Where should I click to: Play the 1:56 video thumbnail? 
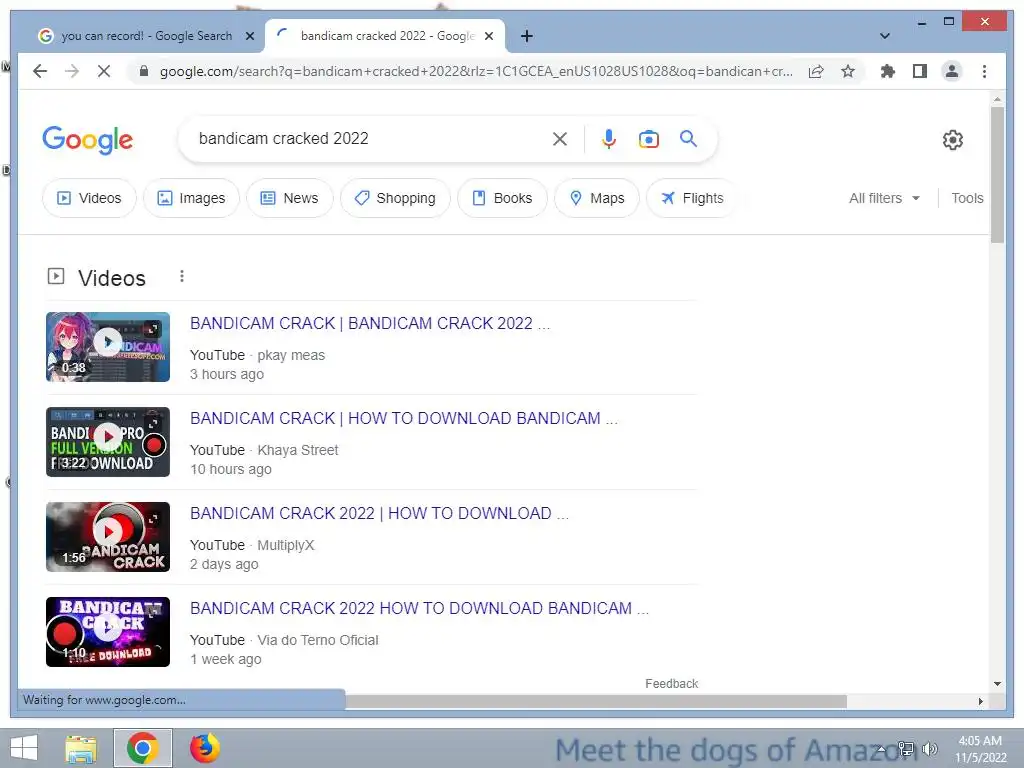[x=108, y=537]
